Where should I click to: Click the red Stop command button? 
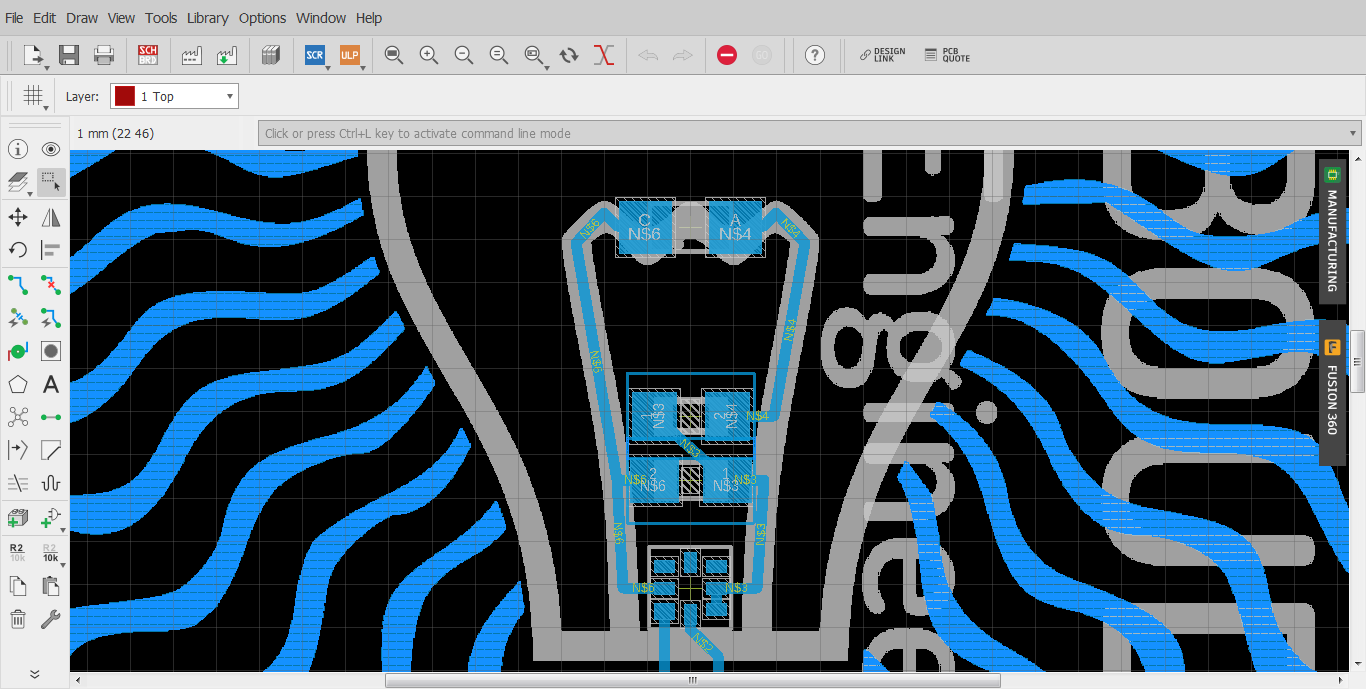click(x=727, y=55)
